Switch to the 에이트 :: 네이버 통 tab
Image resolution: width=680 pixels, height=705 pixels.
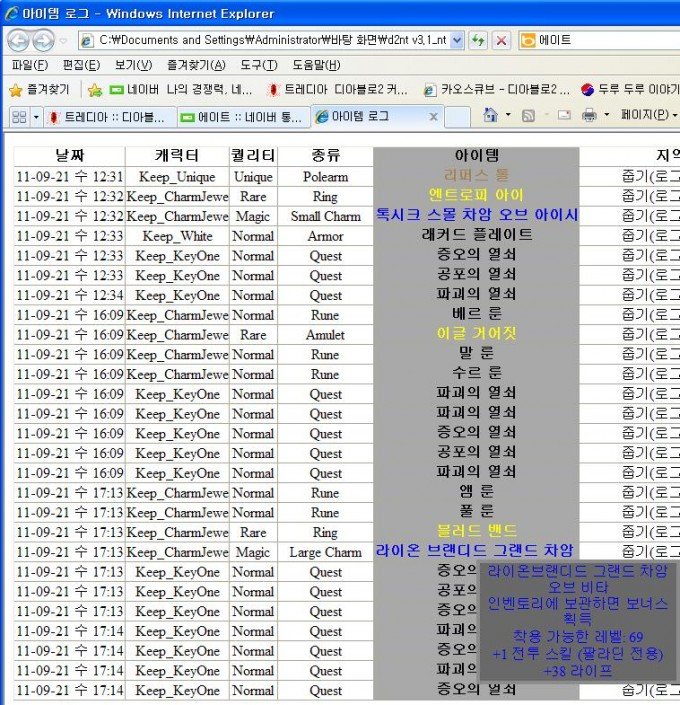(x=244, y=117)
